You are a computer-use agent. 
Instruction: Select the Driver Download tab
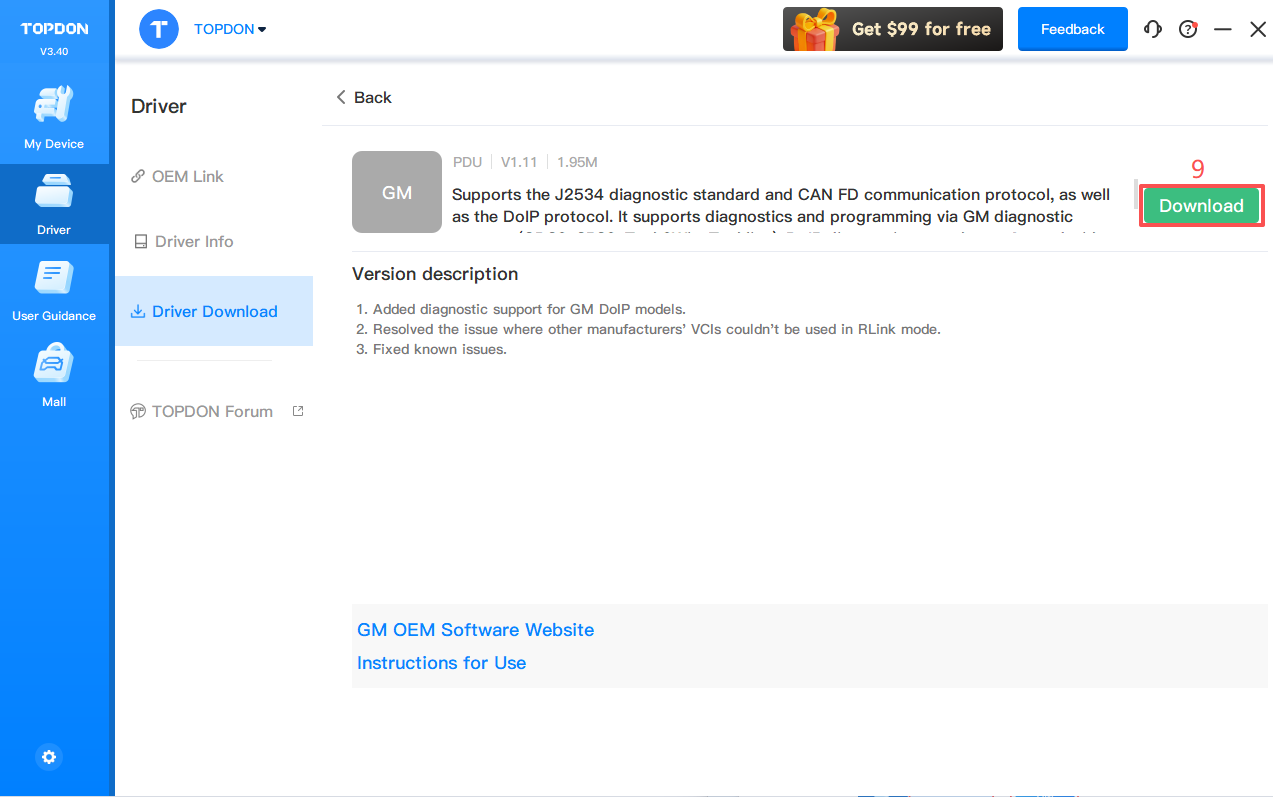click(x=214, y=311)
